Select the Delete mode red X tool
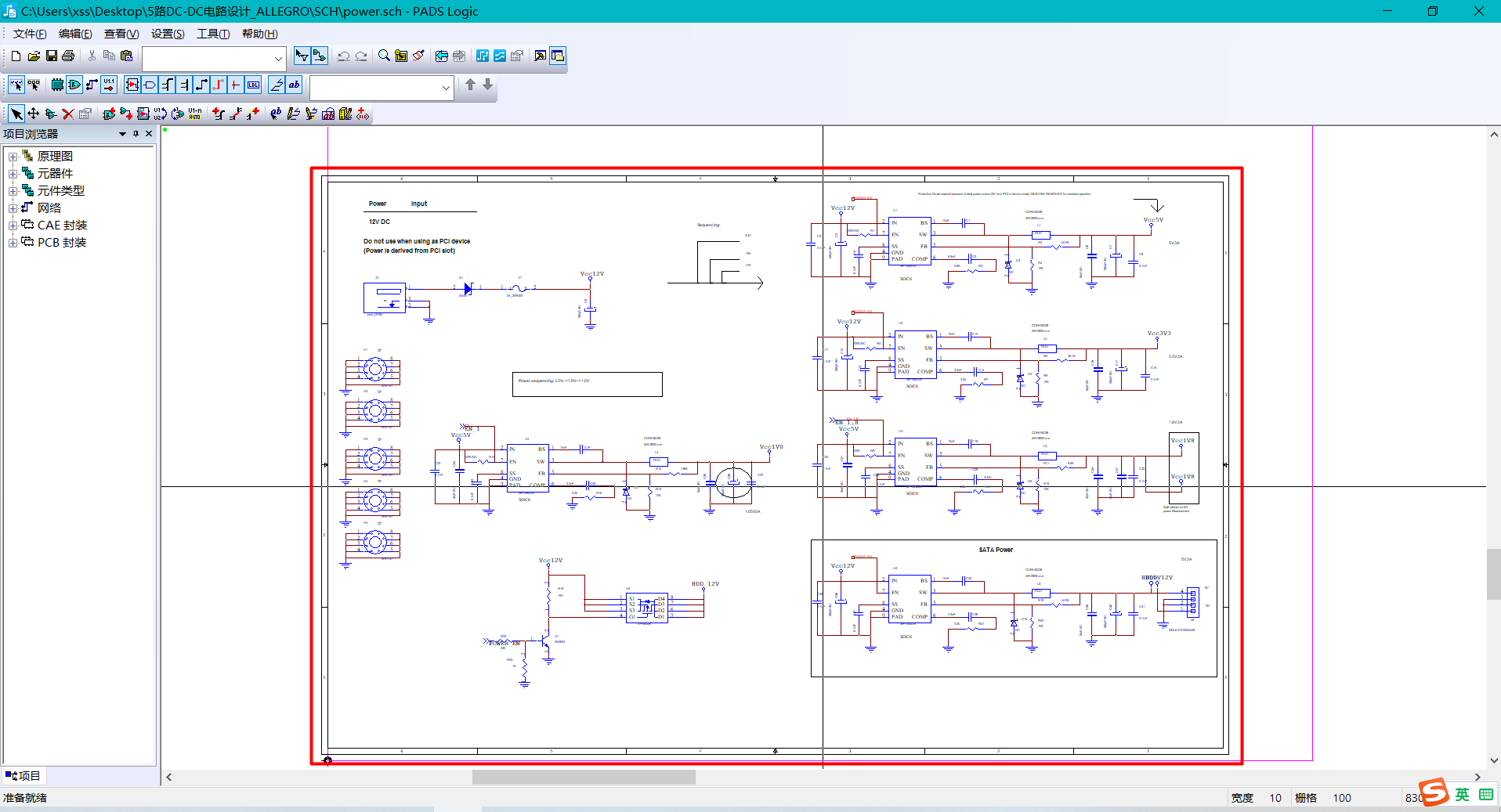This screenshot has width=1501, height=812. click(68, 114)
